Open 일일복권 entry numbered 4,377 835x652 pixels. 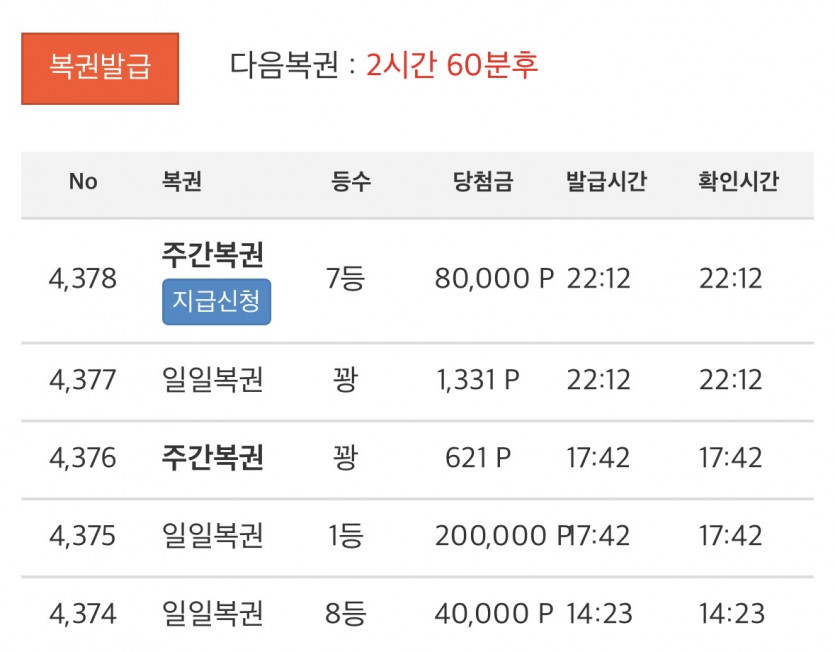point(212,381)
